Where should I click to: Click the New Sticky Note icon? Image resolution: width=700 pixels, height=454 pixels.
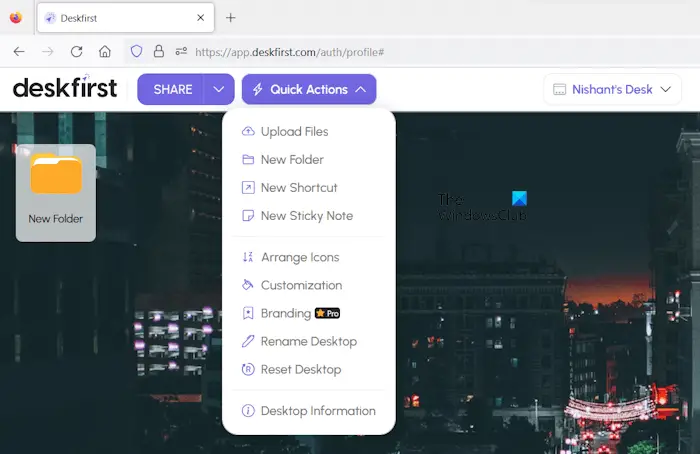[x=248, y=216]
